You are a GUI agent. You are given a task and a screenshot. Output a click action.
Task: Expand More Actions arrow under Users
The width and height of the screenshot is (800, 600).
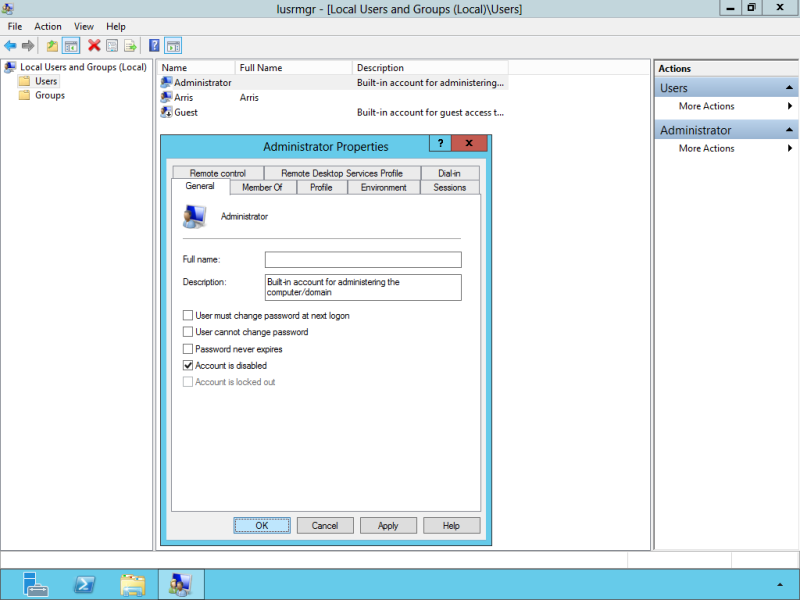coord(790,106)
